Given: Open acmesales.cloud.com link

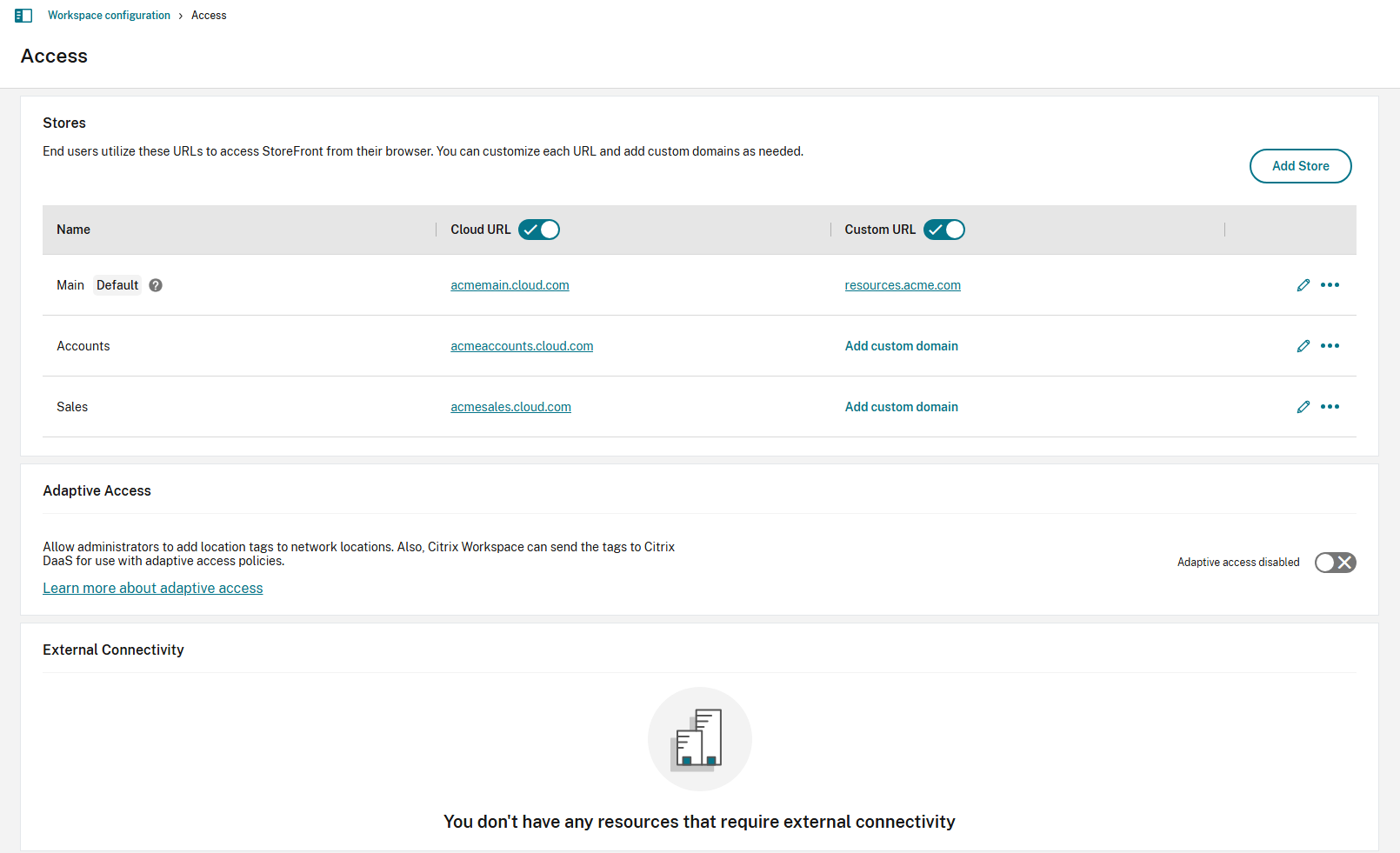Looking at the screenshot, I should coord(510,407).
